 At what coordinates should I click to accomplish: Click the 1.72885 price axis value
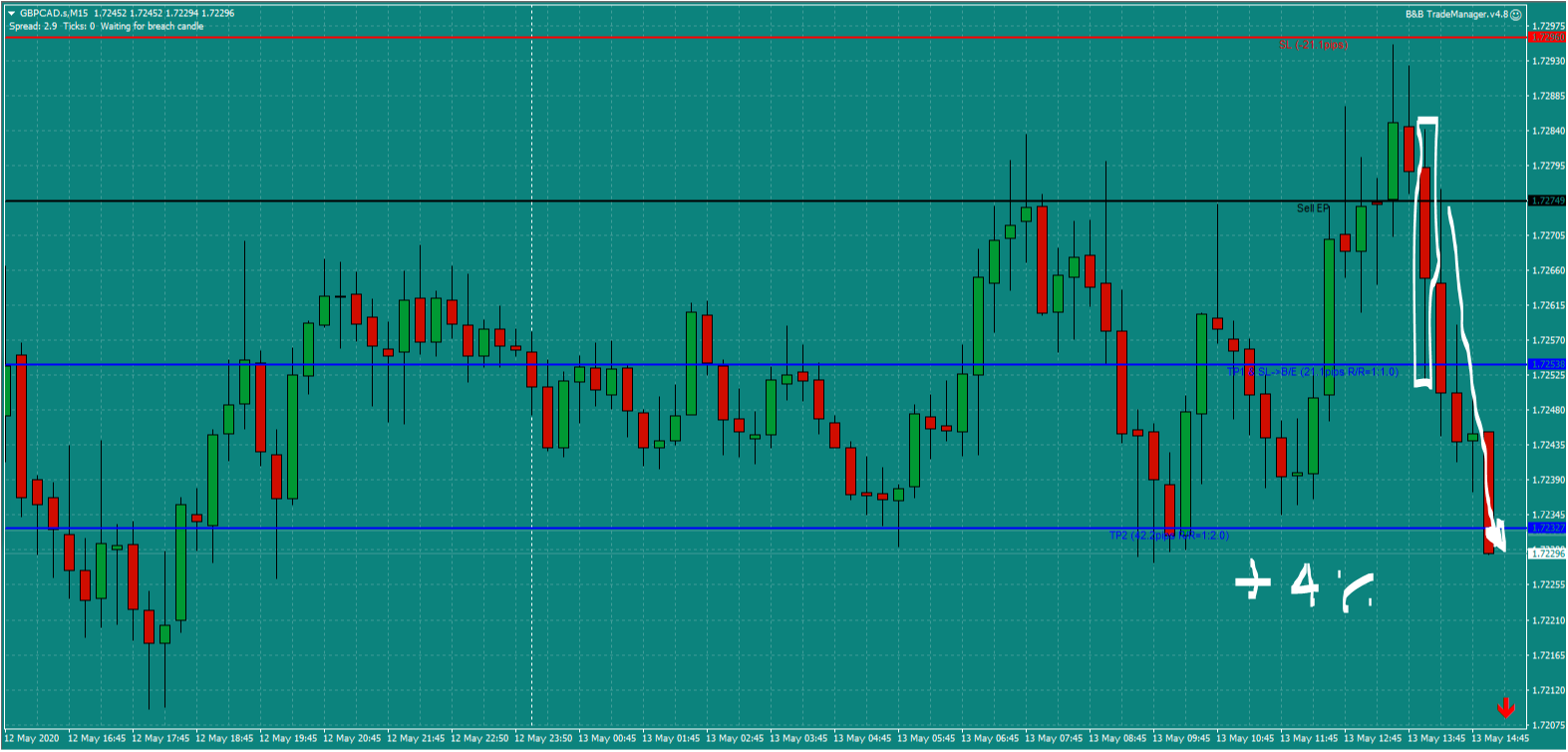[1548, 96]
